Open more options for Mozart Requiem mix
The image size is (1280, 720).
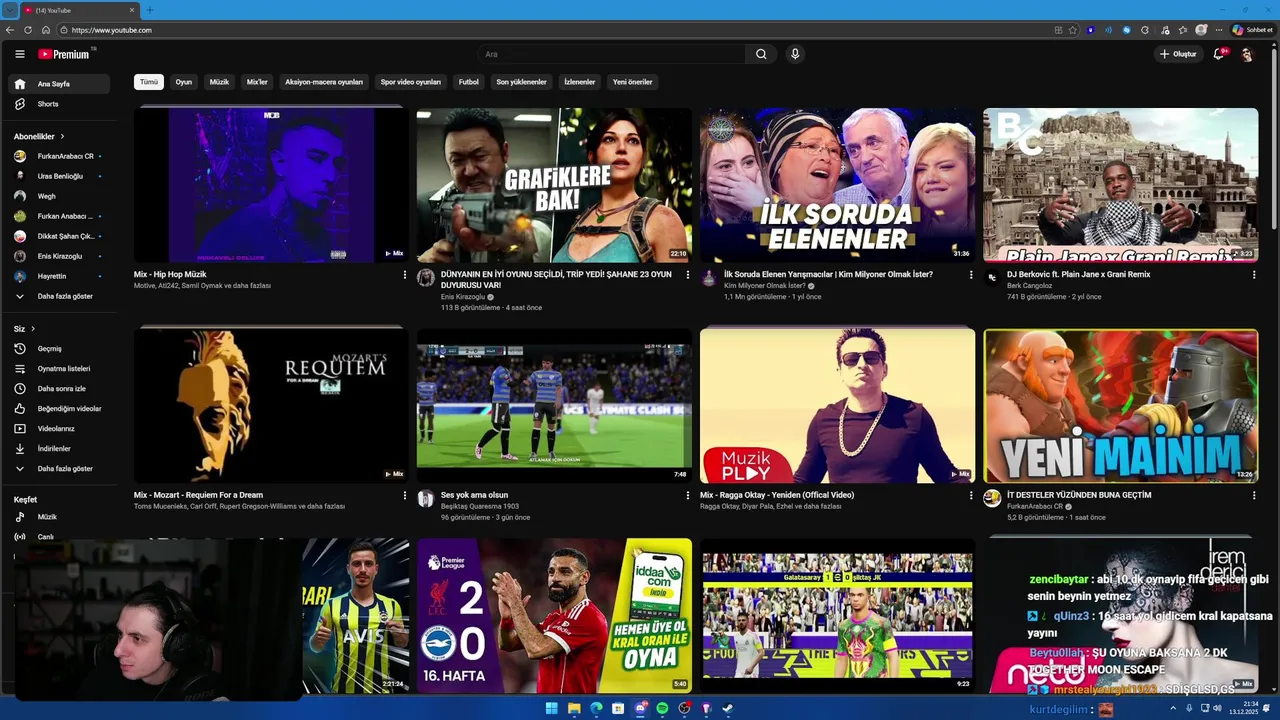click(405, 495)
